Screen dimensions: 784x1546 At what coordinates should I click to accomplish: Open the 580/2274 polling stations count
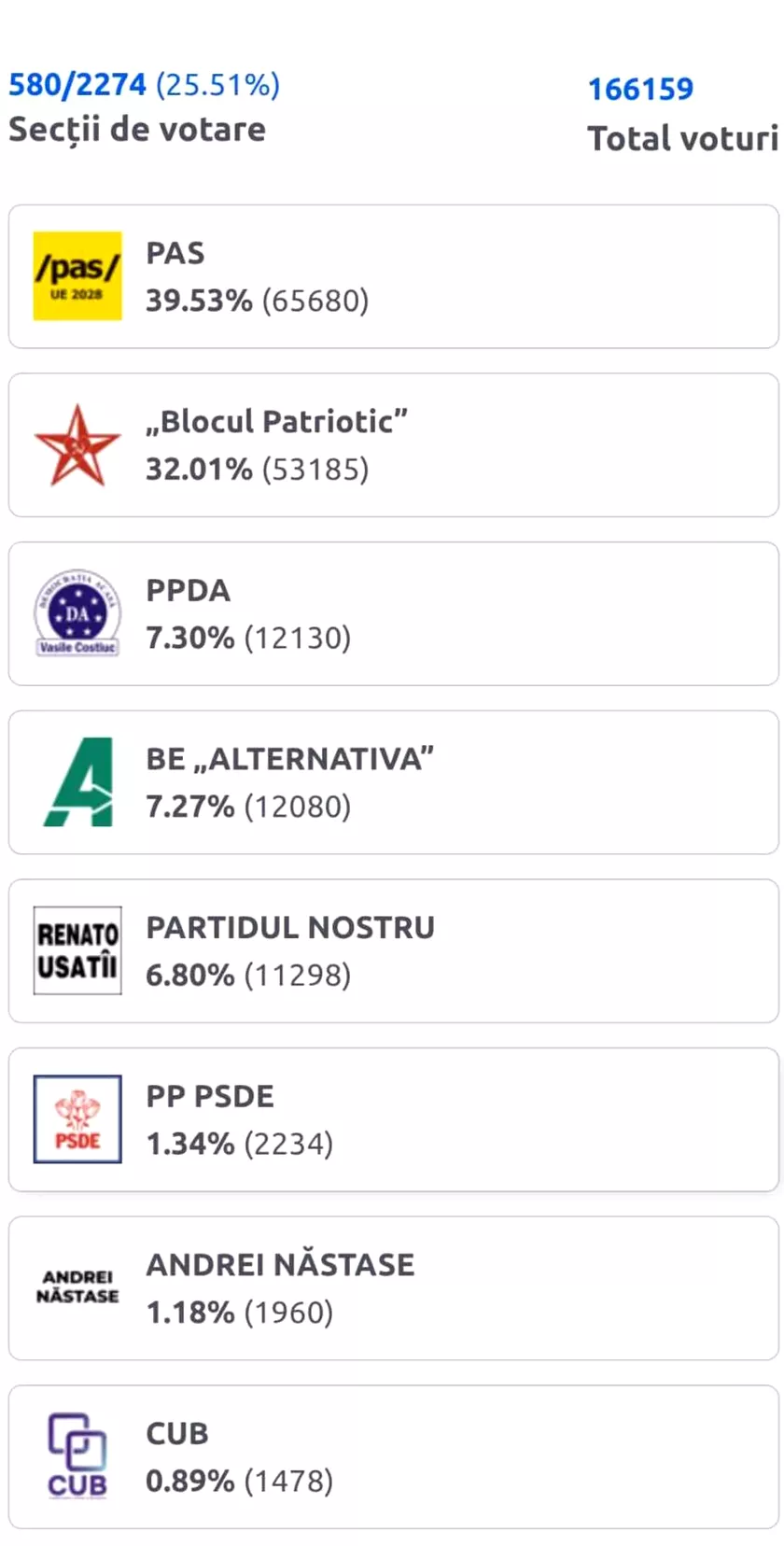click(77, 85)
